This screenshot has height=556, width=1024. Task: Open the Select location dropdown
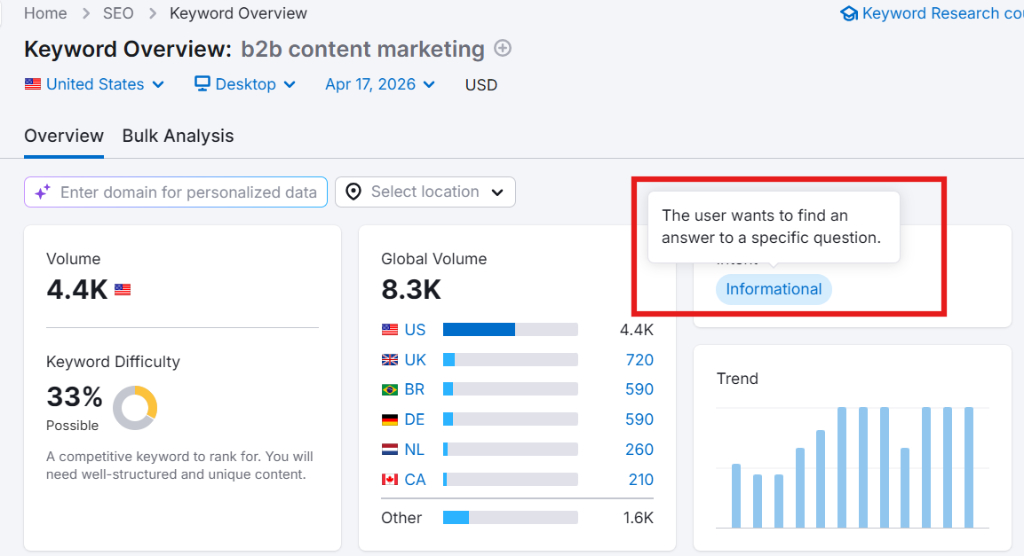click(x=425, y=192)
